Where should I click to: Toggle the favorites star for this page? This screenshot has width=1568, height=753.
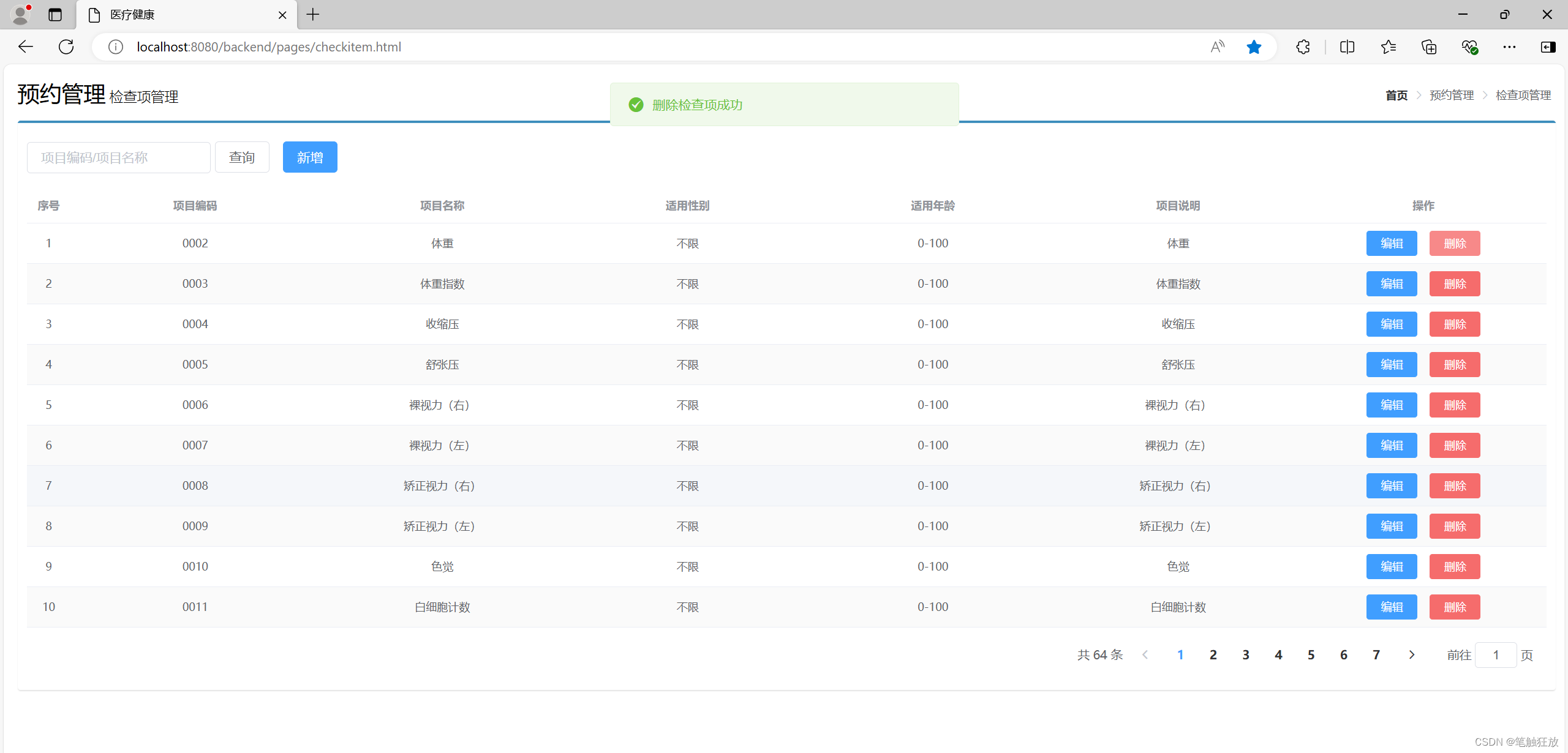click(1254, 47)
